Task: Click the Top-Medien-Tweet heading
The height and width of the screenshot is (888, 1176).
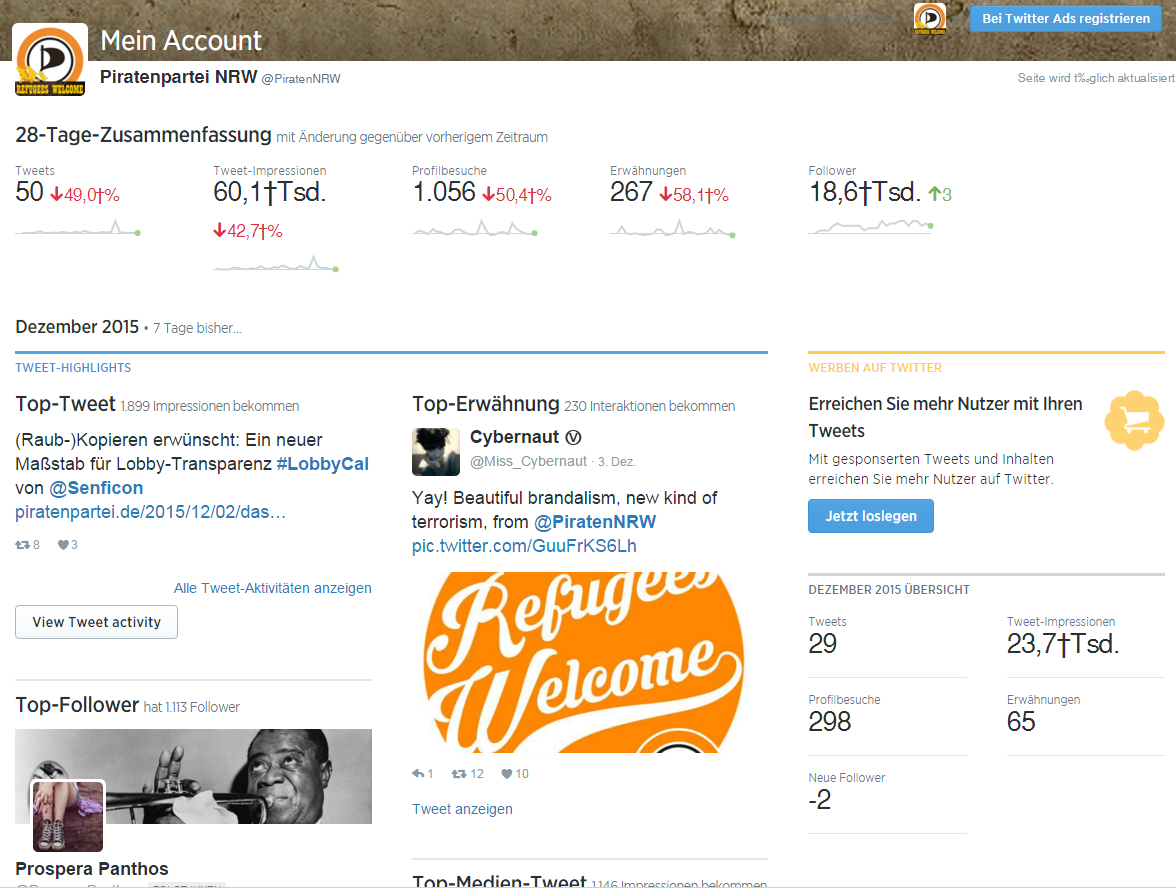Action: [x=499, y=880]
